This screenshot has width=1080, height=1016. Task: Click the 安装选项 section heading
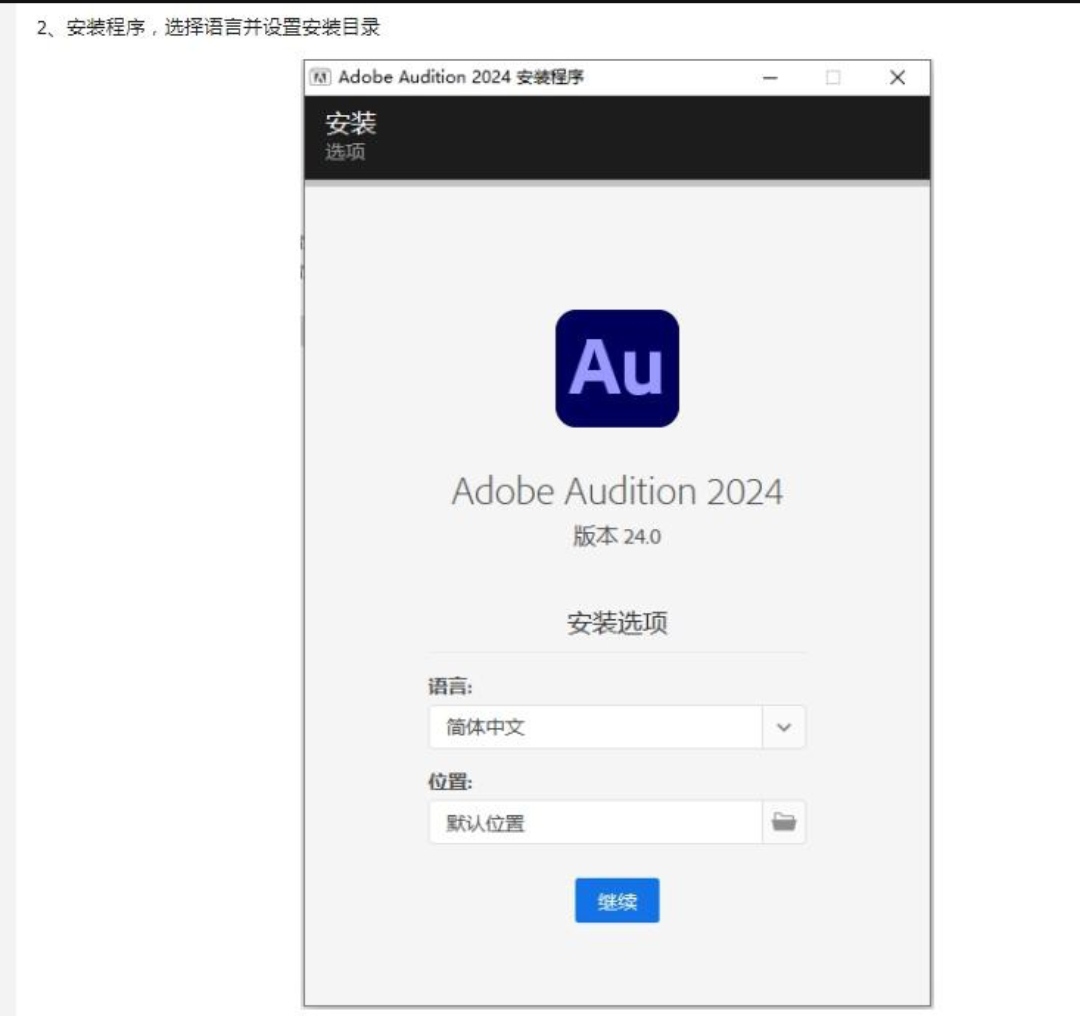tap(617, 624)
